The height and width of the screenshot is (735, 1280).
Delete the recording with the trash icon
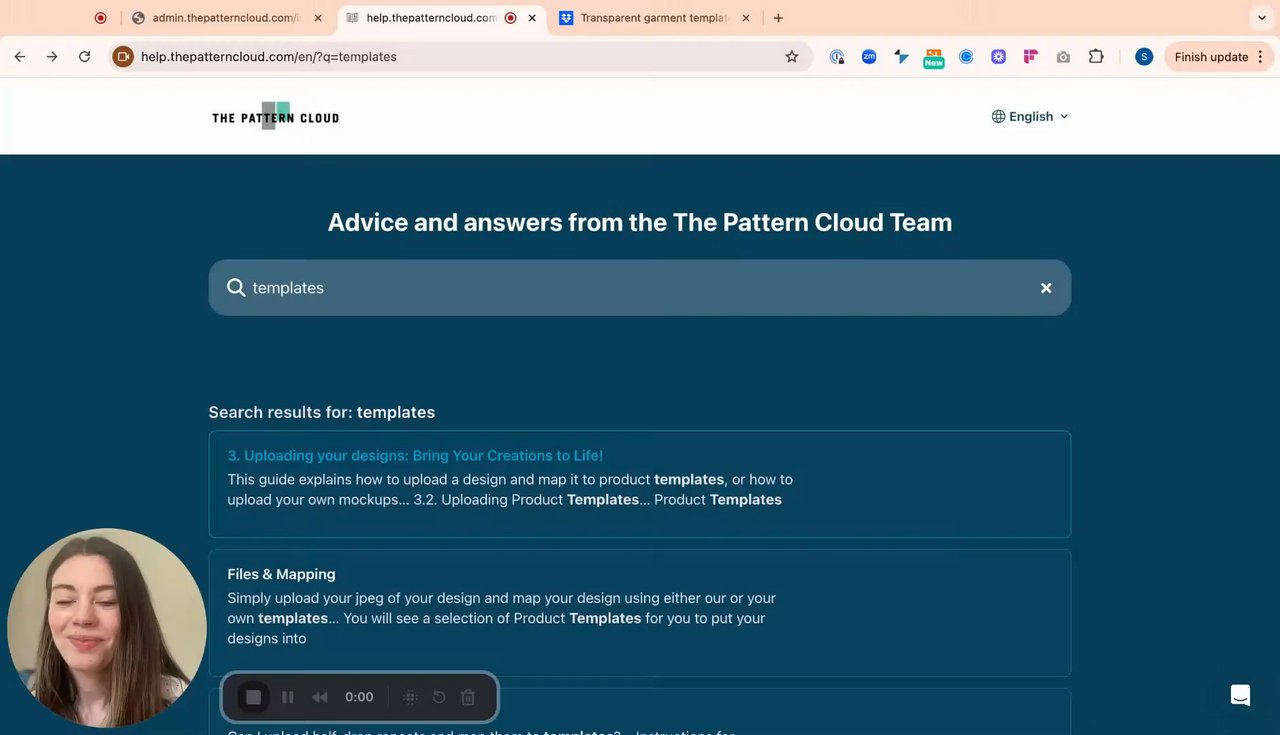click(468, 698)
